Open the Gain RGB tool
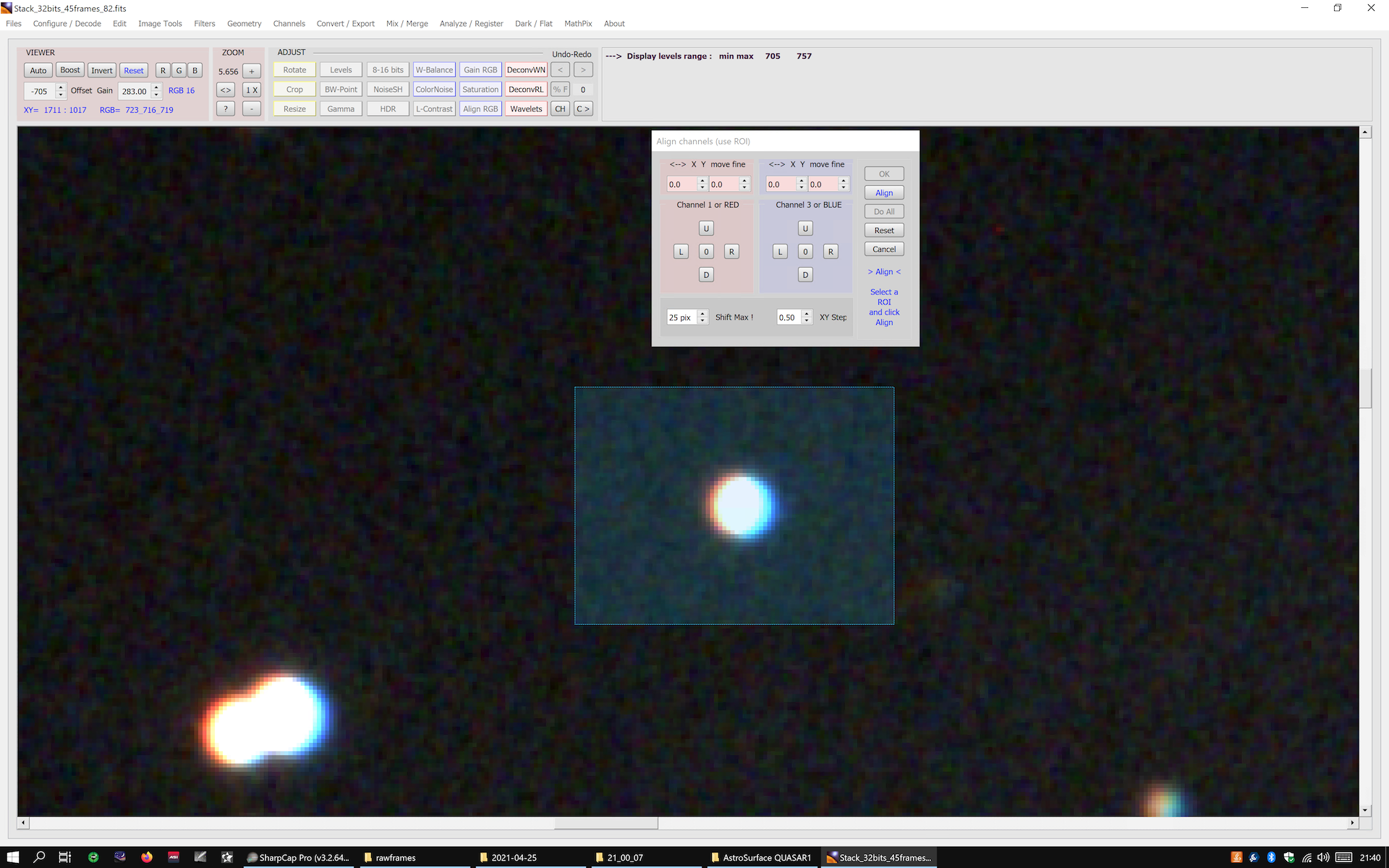Image resolution: width=1389 pixels, height=868 pixels. 480,70
